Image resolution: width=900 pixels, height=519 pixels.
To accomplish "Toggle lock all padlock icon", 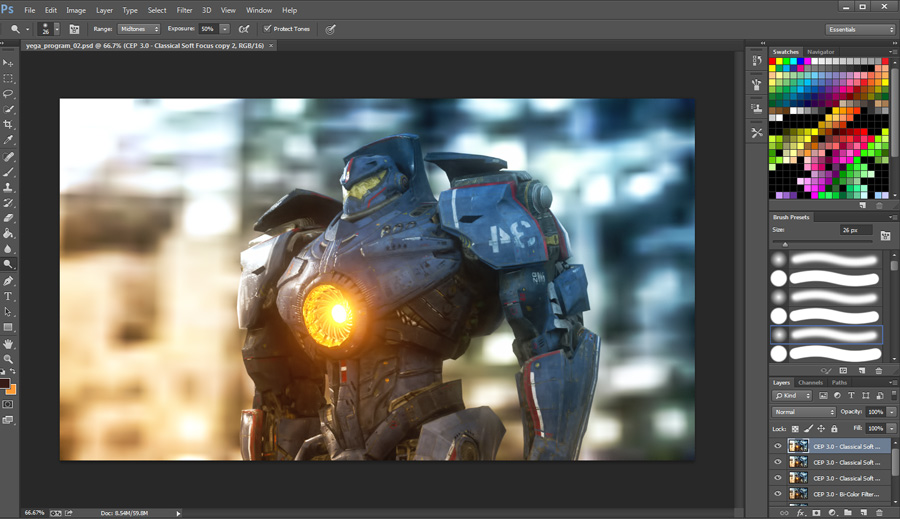I will 835,429.
